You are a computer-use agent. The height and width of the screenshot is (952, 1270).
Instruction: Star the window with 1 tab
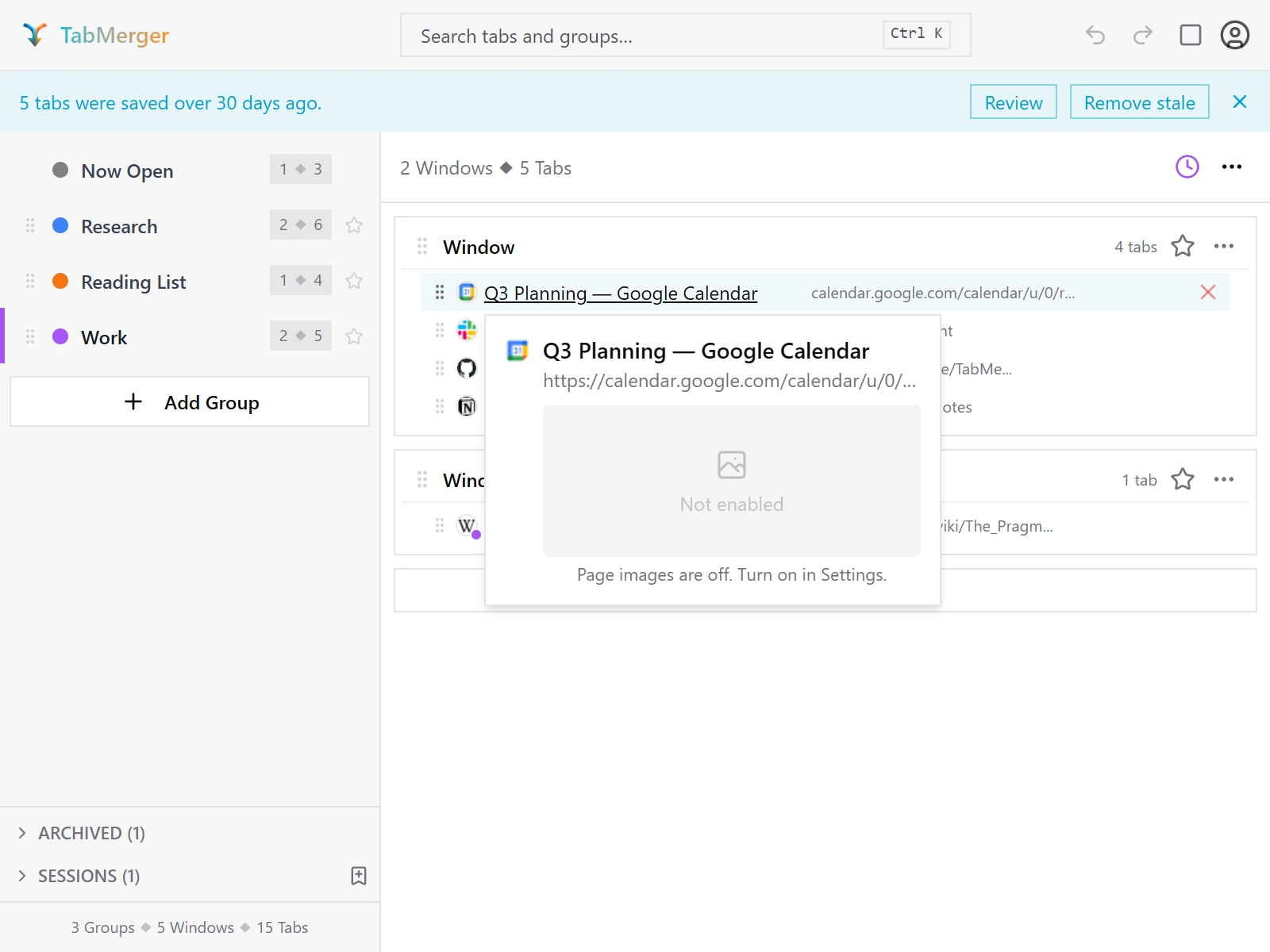tap(1183, 480)
